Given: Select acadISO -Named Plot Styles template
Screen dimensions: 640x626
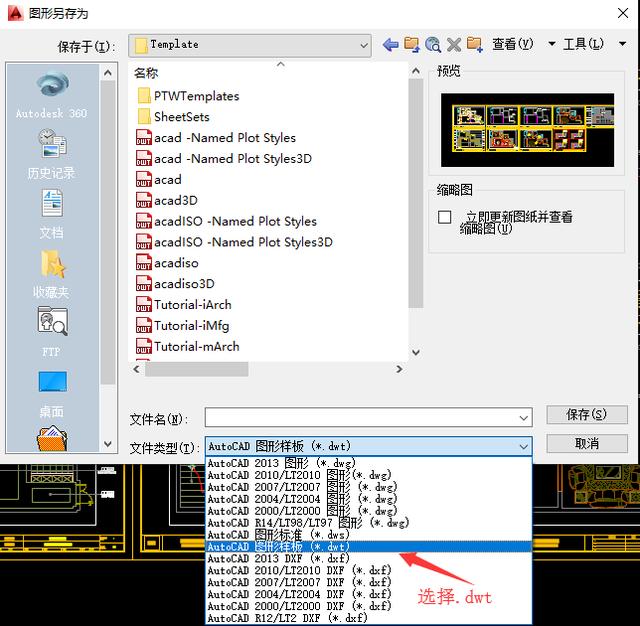Looking at the screenshot, I should coord(226,221).
